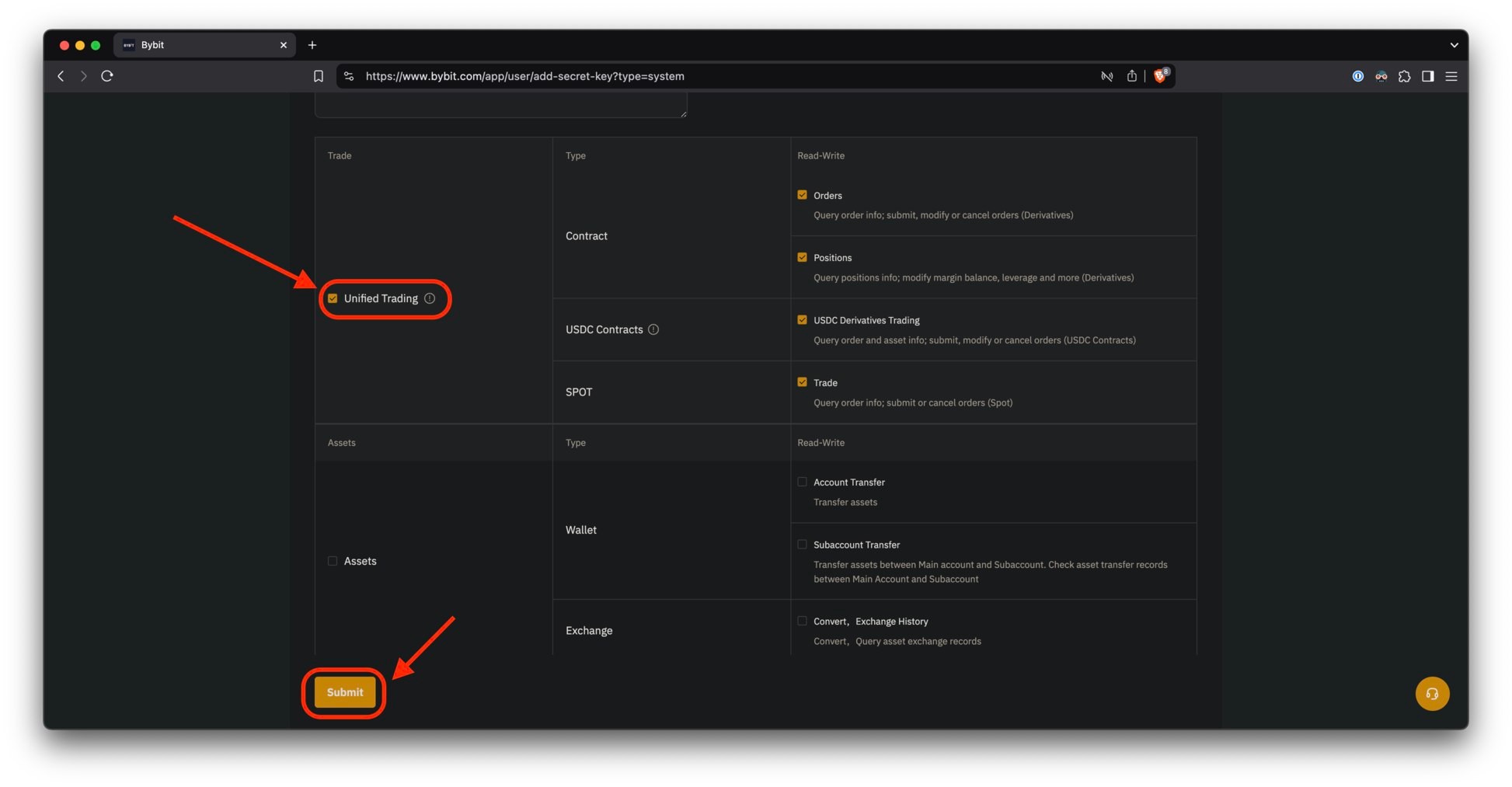Uncheck the Unified Trading checkbox
The image size is (1512, 787).
(x=333, y=298)
